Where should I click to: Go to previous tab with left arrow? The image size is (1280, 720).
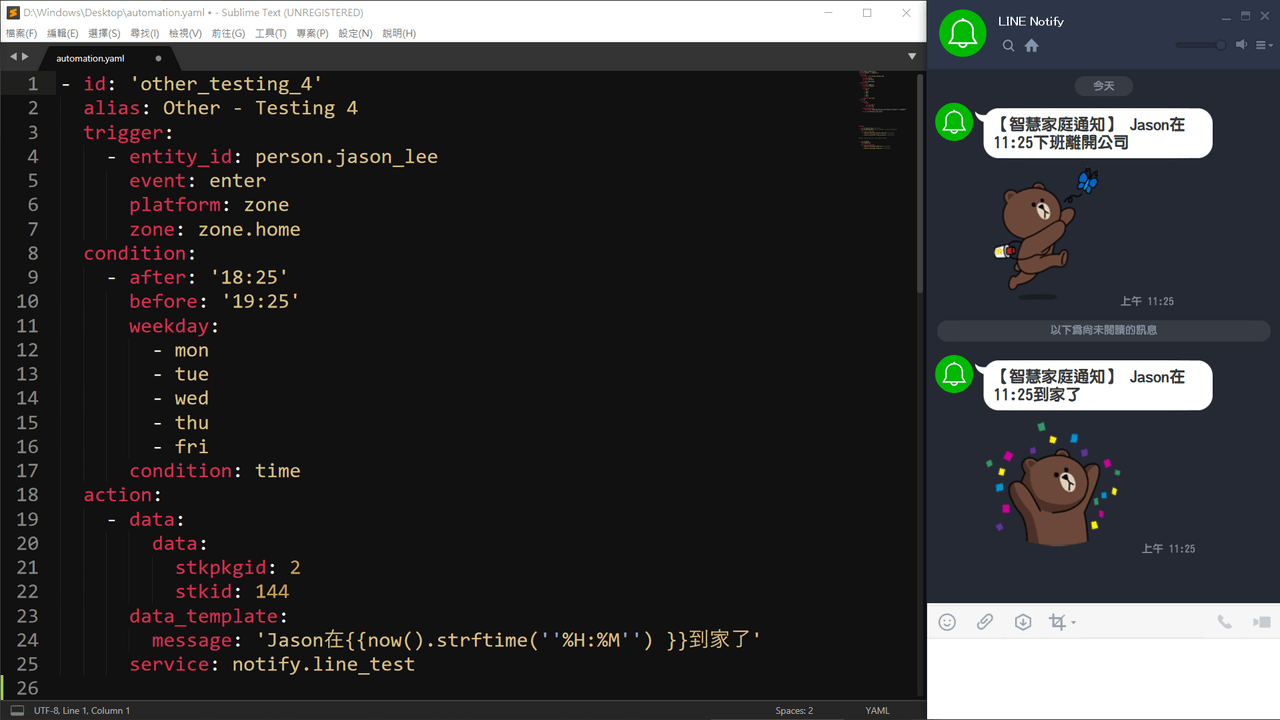12,57
